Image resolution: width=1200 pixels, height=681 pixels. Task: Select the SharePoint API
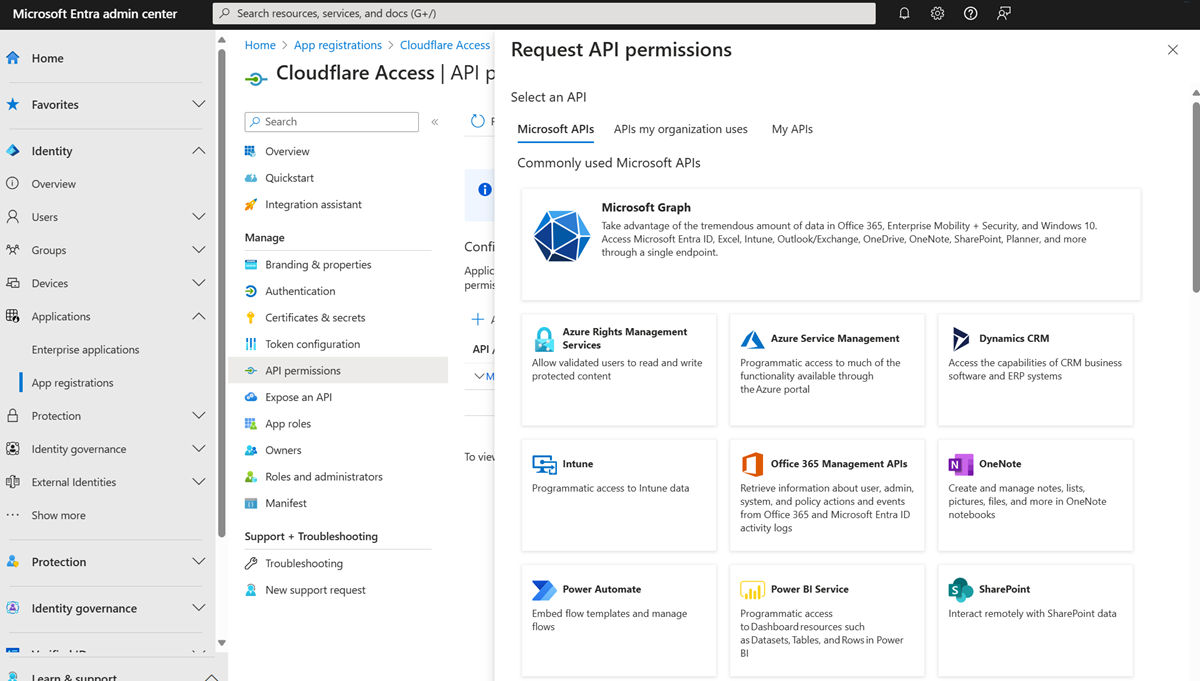(1035, 620)
